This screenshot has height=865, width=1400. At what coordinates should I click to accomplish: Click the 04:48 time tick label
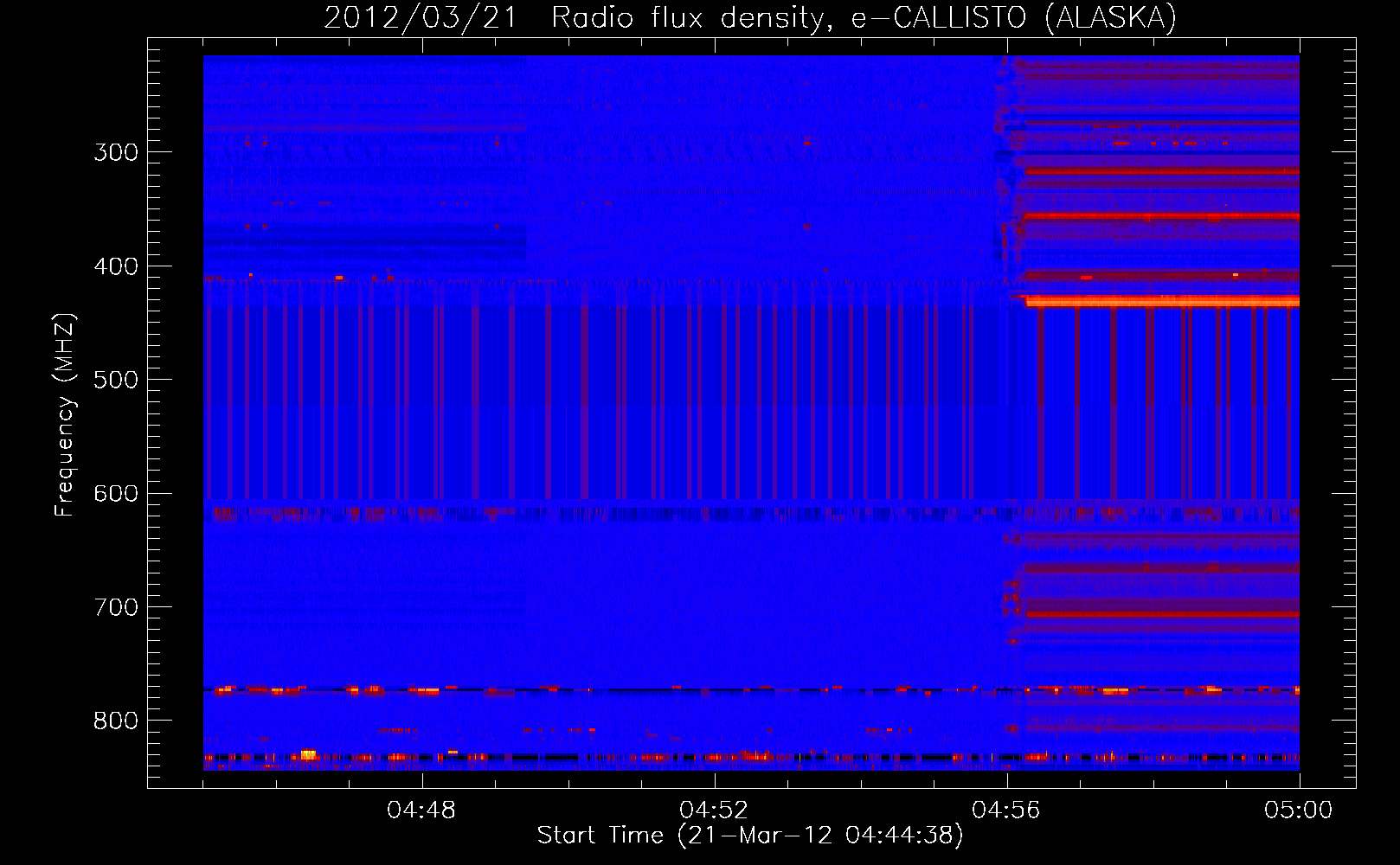[x=421, y=811]
